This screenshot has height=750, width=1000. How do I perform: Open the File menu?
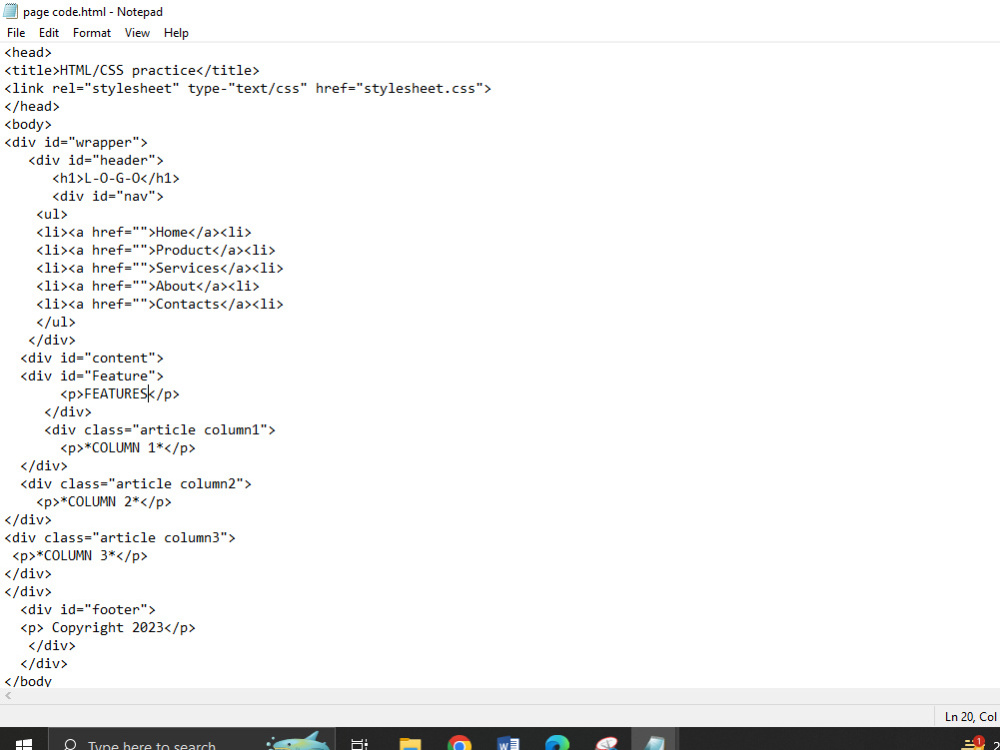pos(16,33)
